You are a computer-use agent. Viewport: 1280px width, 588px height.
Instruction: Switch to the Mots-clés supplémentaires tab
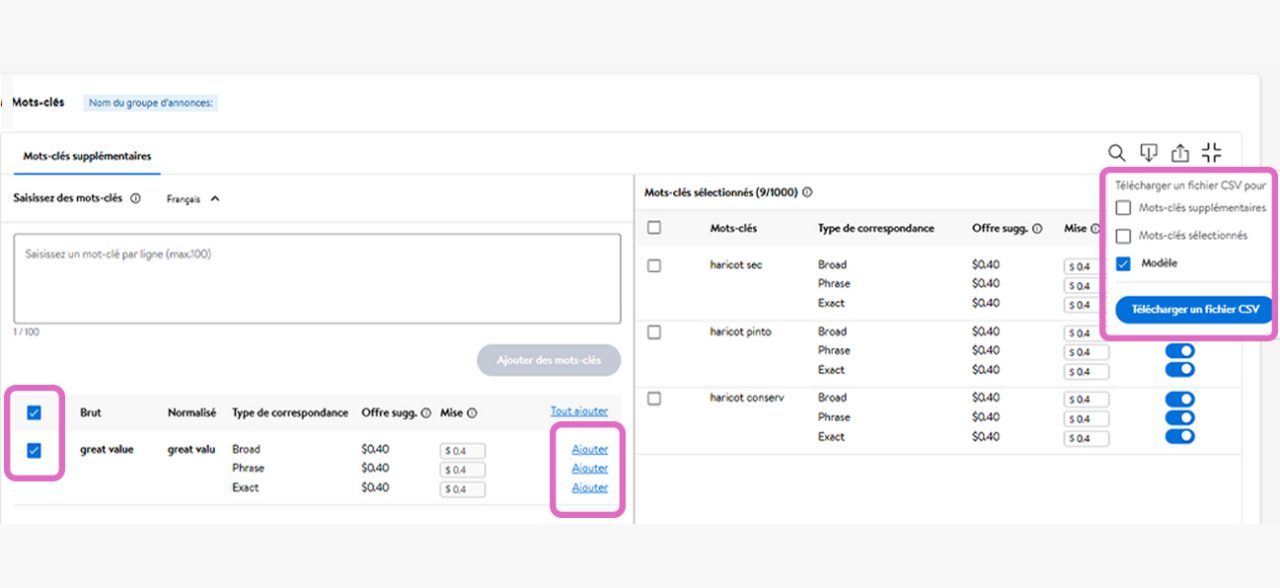tap(85, 156)
